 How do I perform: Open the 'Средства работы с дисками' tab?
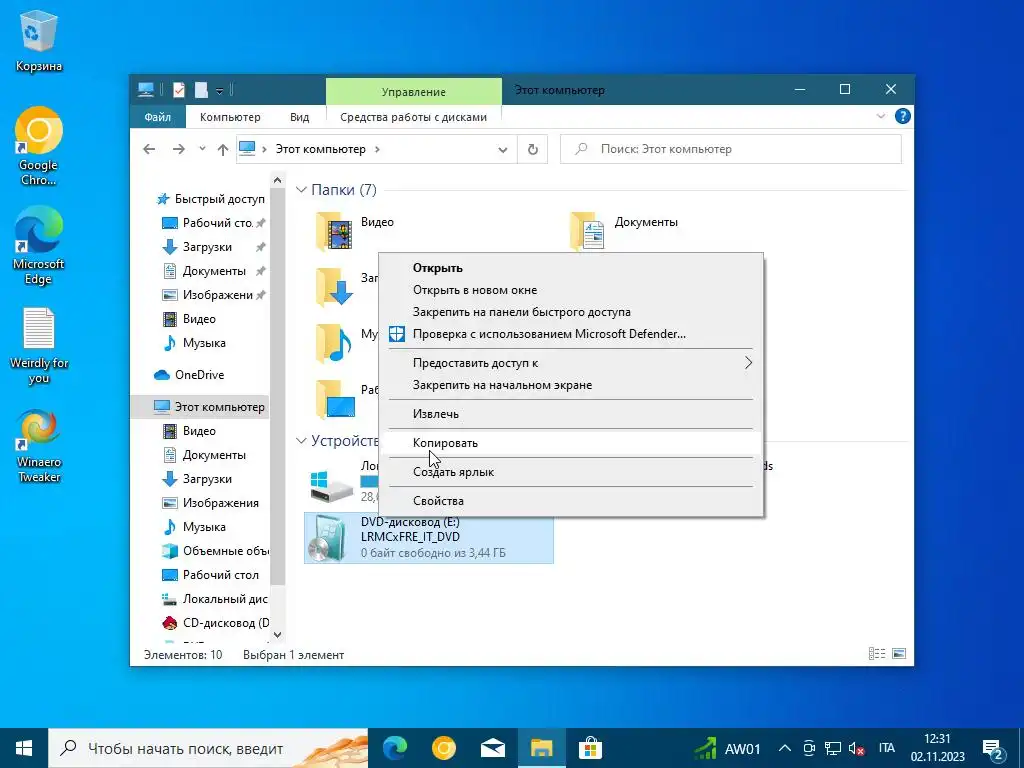(x=413, y=117)
